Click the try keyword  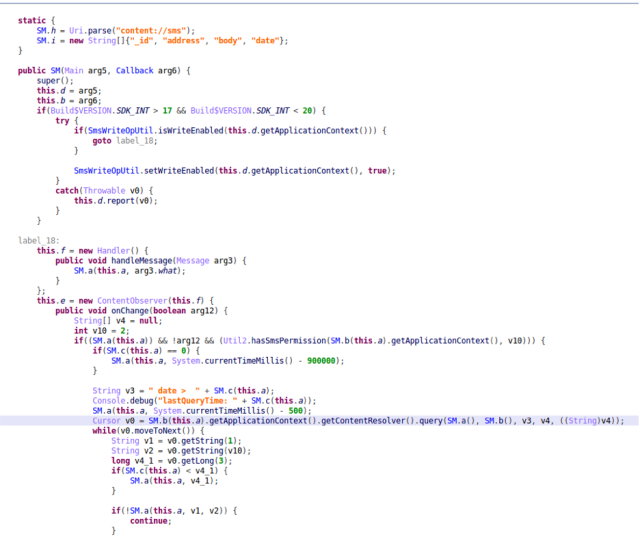pos(62,121)
